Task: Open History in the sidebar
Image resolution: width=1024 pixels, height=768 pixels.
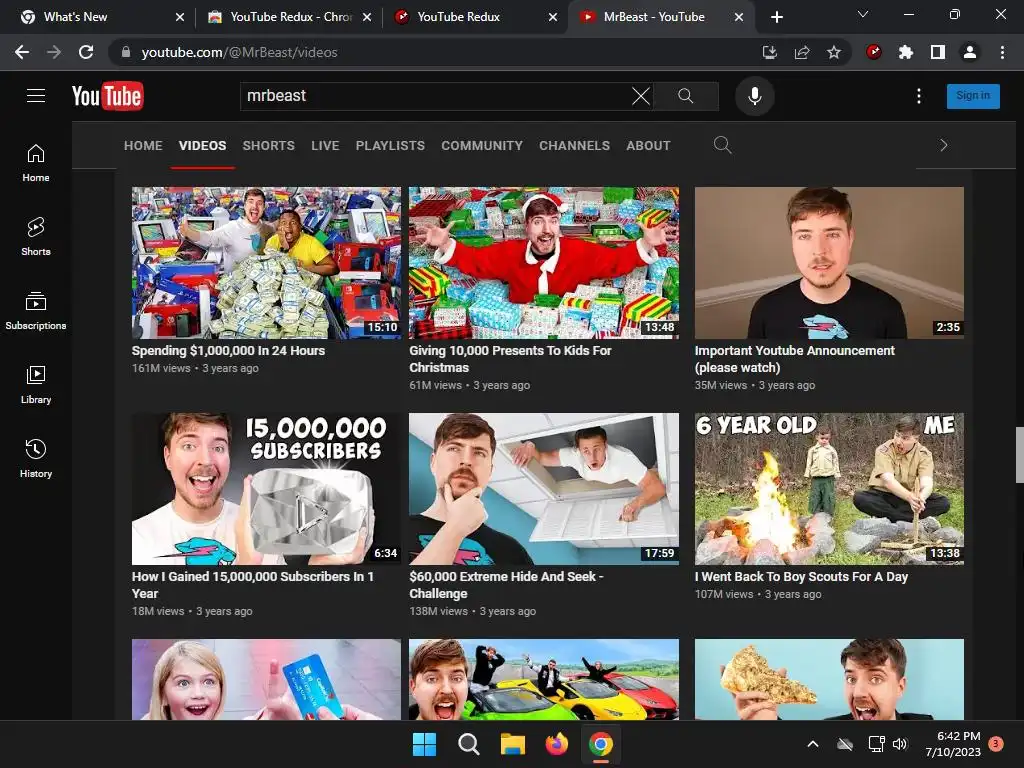Action: [36, 458]
